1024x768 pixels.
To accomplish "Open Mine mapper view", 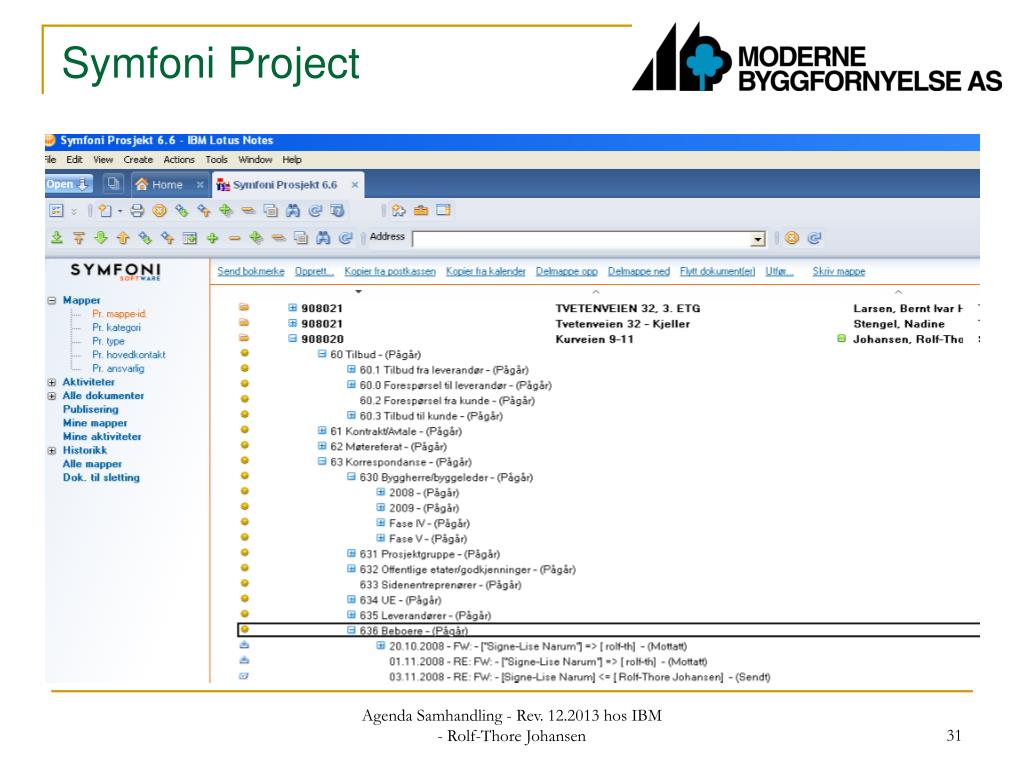I will click(95, 423).
